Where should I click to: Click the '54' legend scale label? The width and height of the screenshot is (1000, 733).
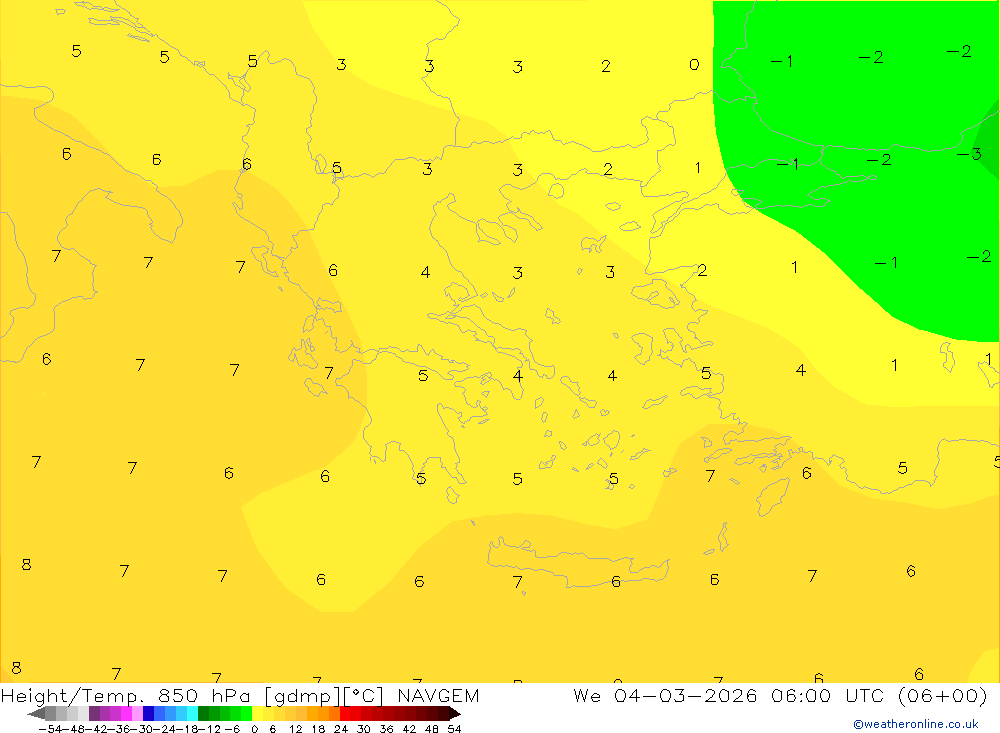454,729
